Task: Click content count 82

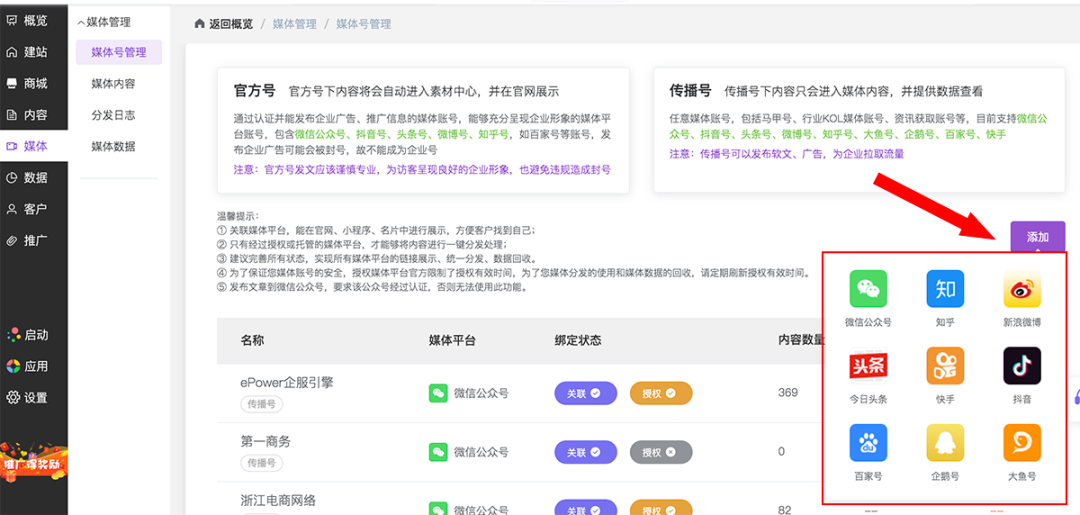Action: click(x=785, y=510)
